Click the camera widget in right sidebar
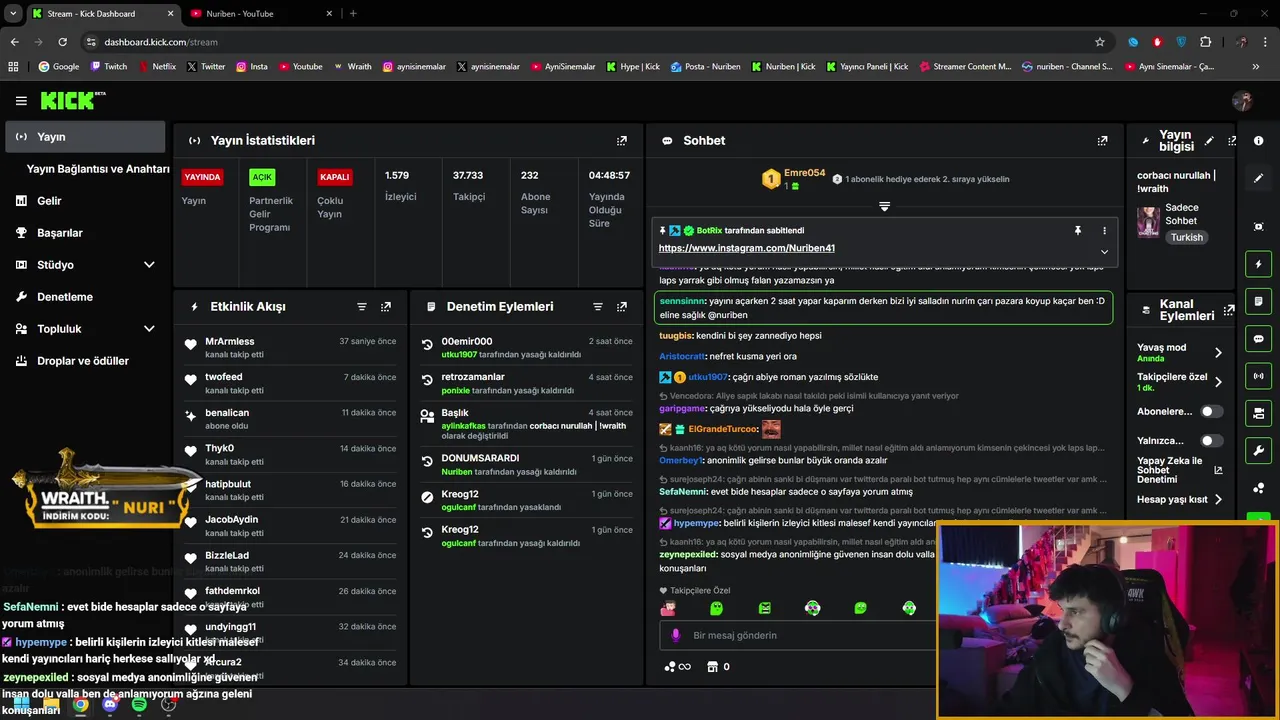Image resolution: width=1280 pixels, height=720 pixels. tap(1259, 413)
